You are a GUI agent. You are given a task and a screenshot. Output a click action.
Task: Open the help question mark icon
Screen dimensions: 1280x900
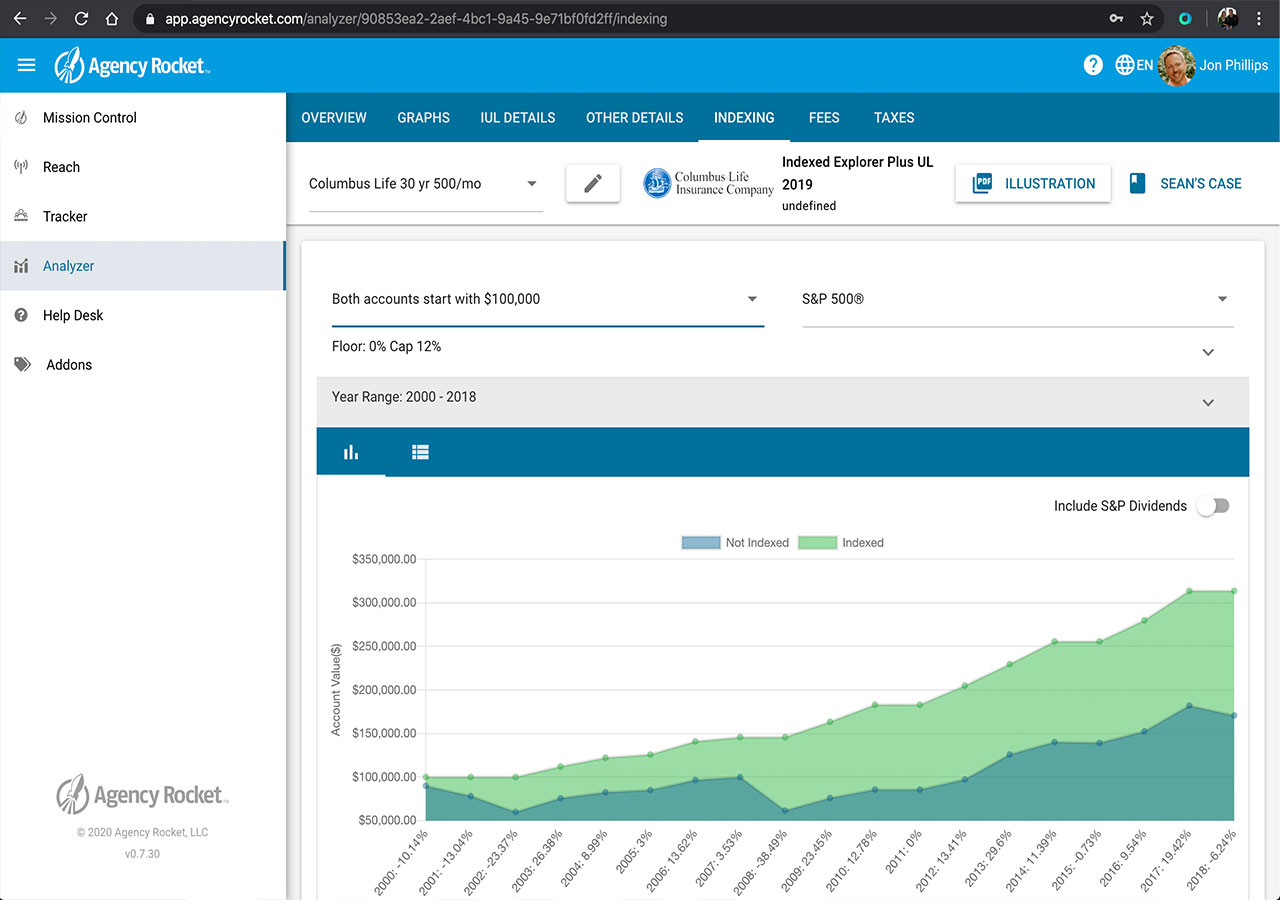point(1093,65)
